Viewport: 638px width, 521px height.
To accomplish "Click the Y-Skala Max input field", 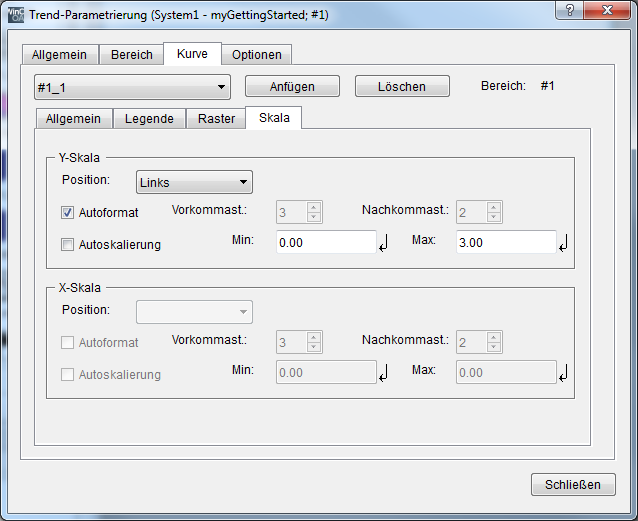I will tap(506, 242).
